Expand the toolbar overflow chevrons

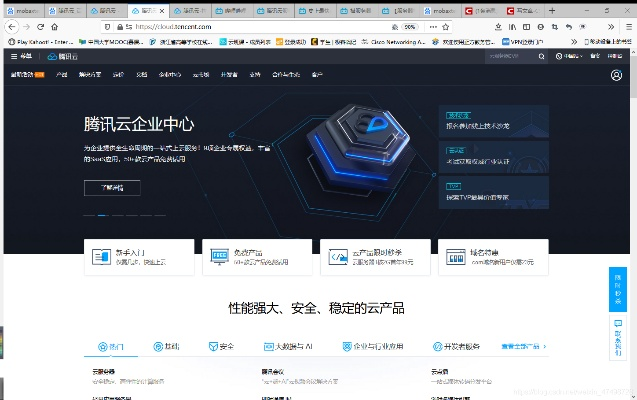coord(611,27)
